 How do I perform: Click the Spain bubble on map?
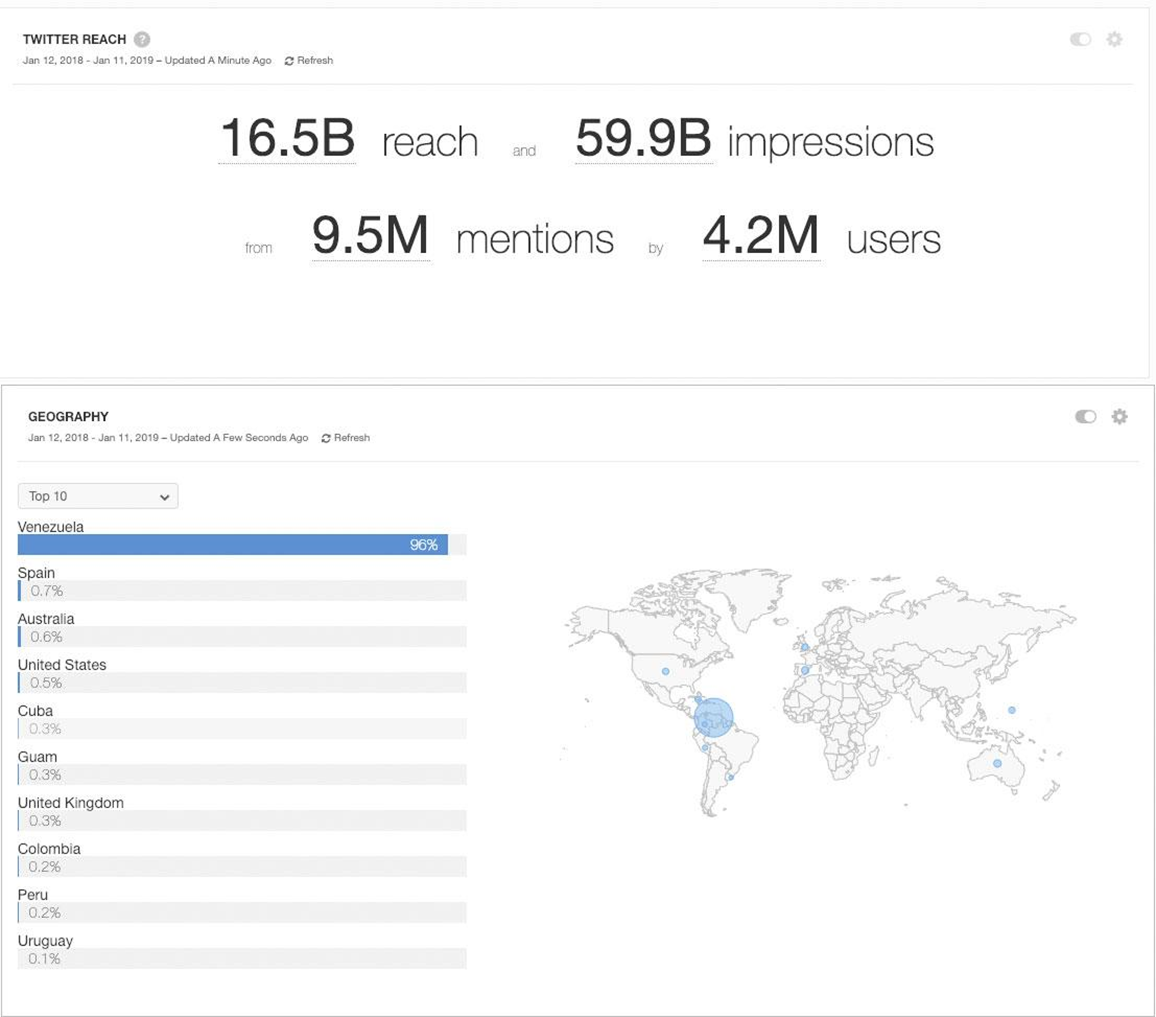tap(805, 670)
